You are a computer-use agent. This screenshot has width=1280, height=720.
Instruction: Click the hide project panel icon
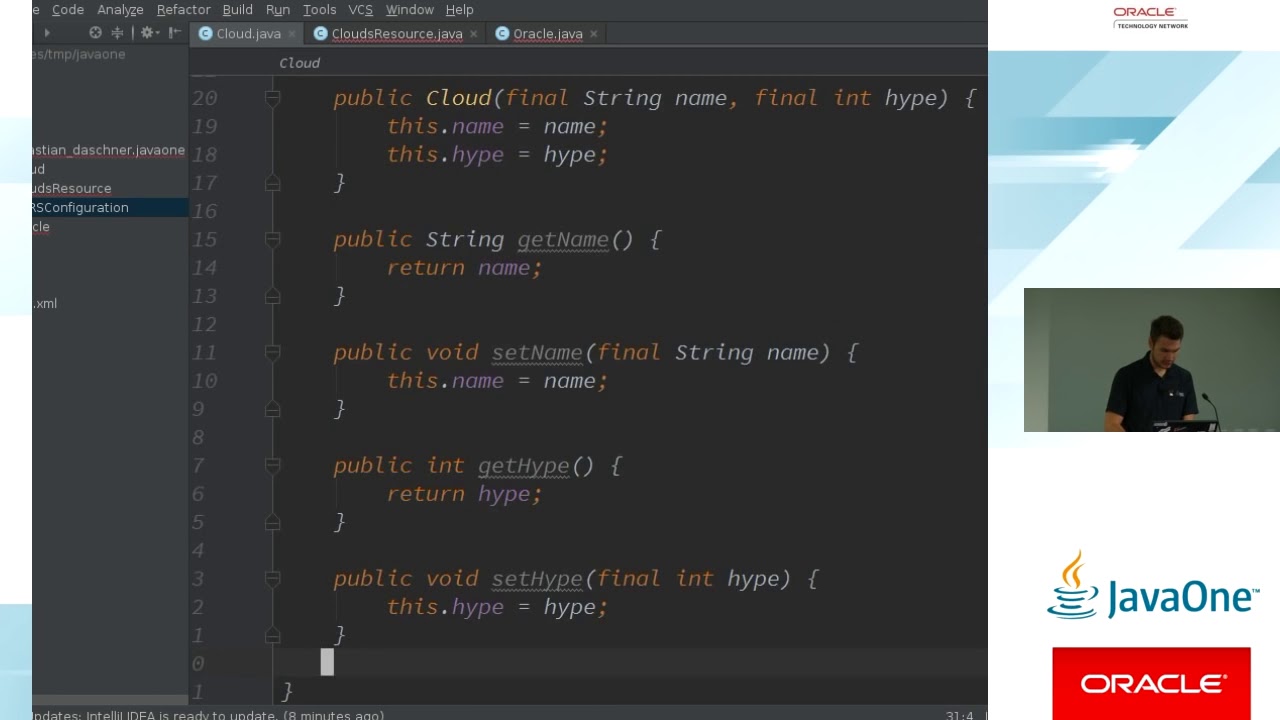174,33
